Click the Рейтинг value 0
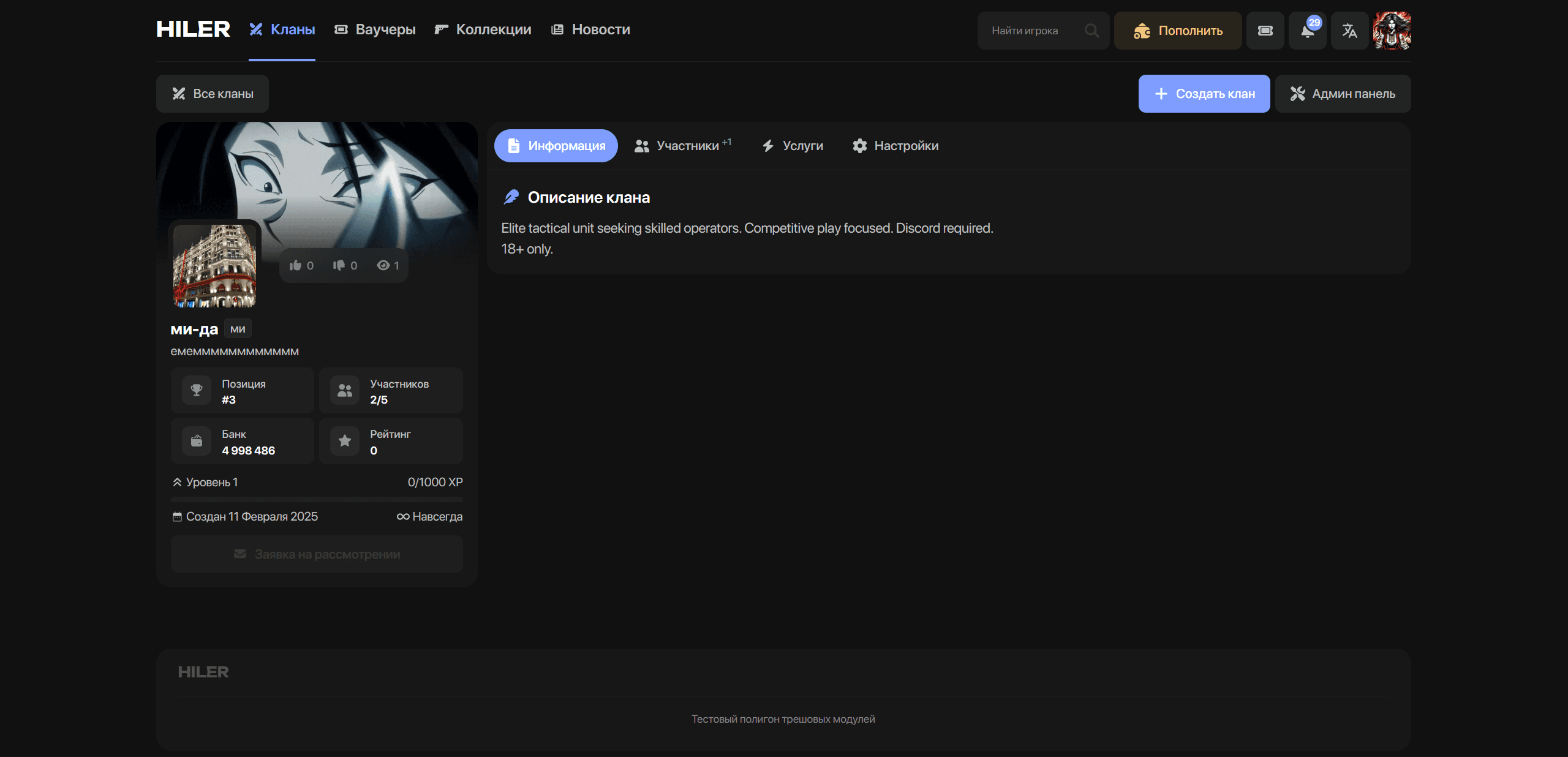Image resolution: width=1568 pixels, height=757 pixels. 374,451
